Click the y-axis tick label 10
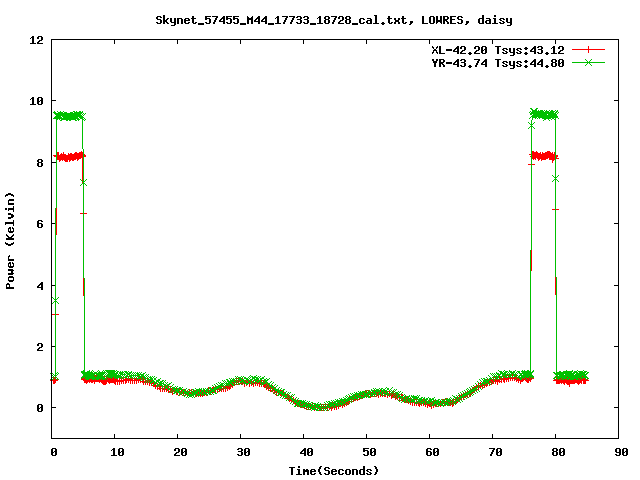The image size is (640, 480). click(x=36, y=101)
